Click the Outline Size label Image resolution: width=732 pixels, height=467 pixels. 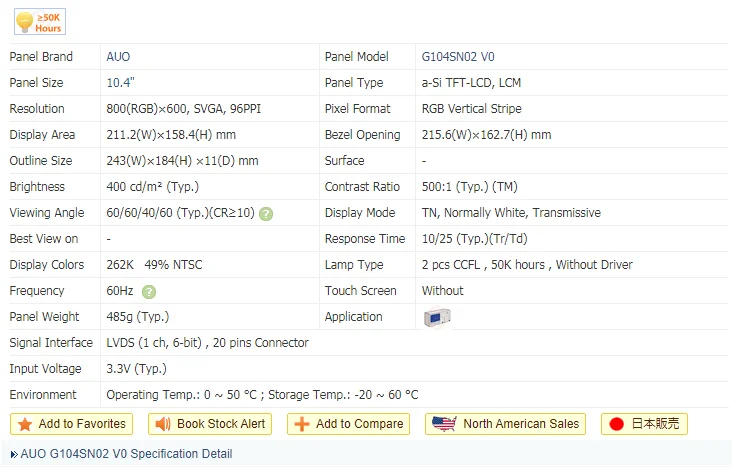(x=41, y=161)
